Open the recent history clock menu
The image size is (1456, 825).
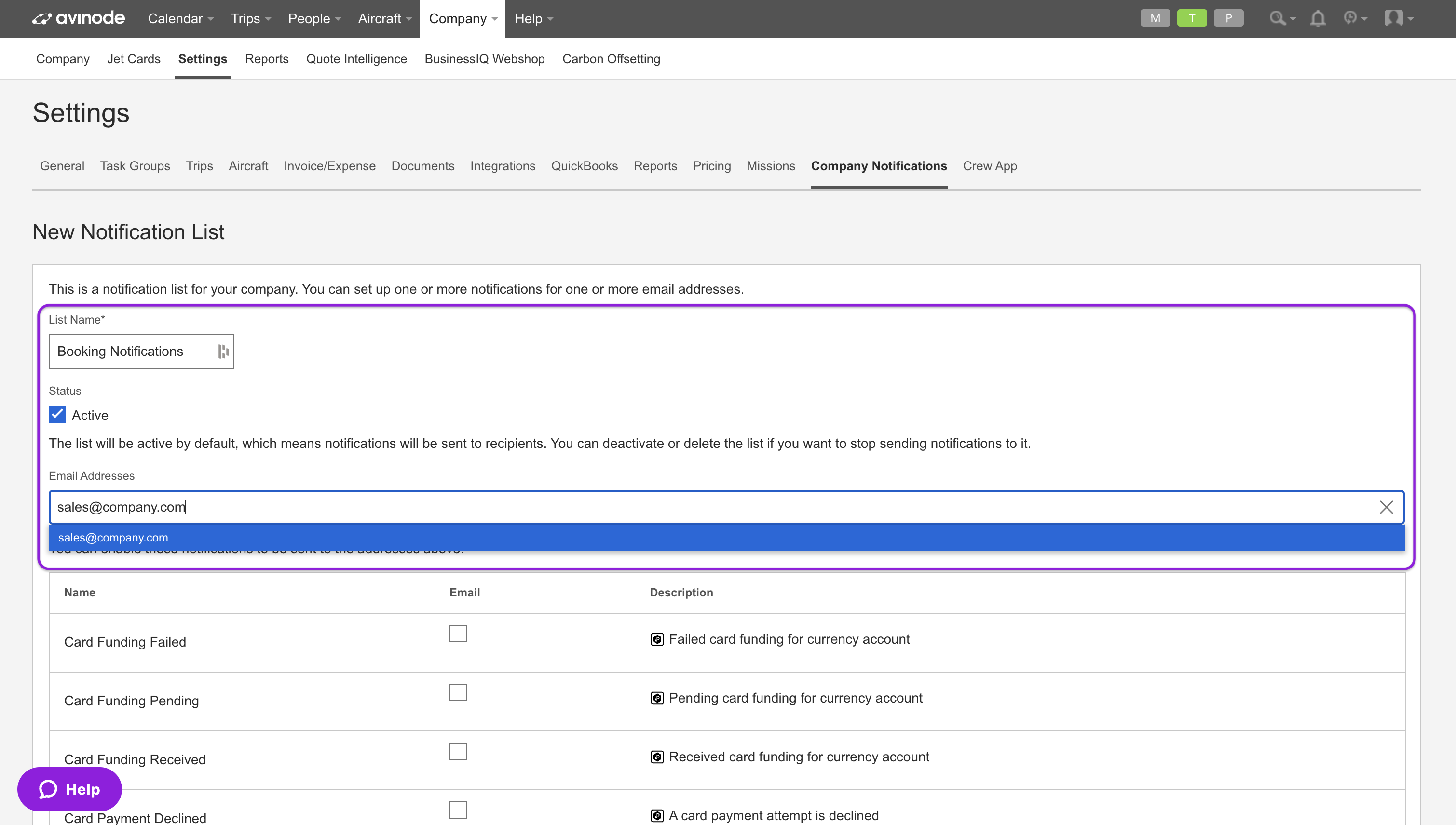point(1355,18)
